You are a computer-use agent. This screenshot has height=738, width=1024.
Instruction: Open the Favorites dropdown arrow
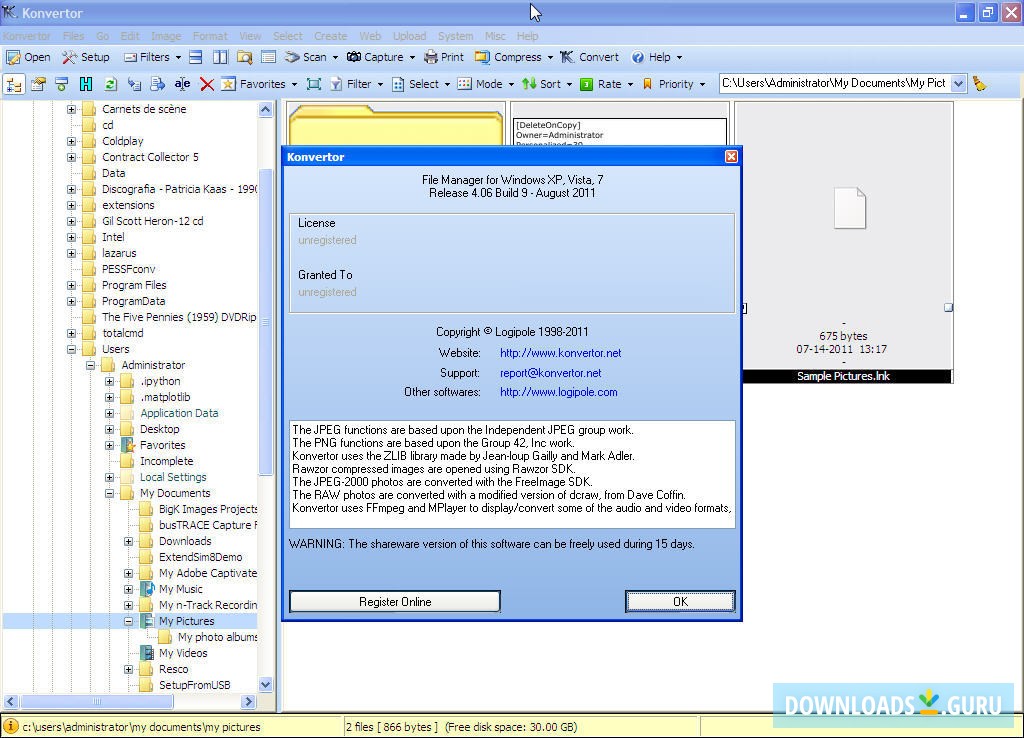pyautogui.click(x=295, y=84)
